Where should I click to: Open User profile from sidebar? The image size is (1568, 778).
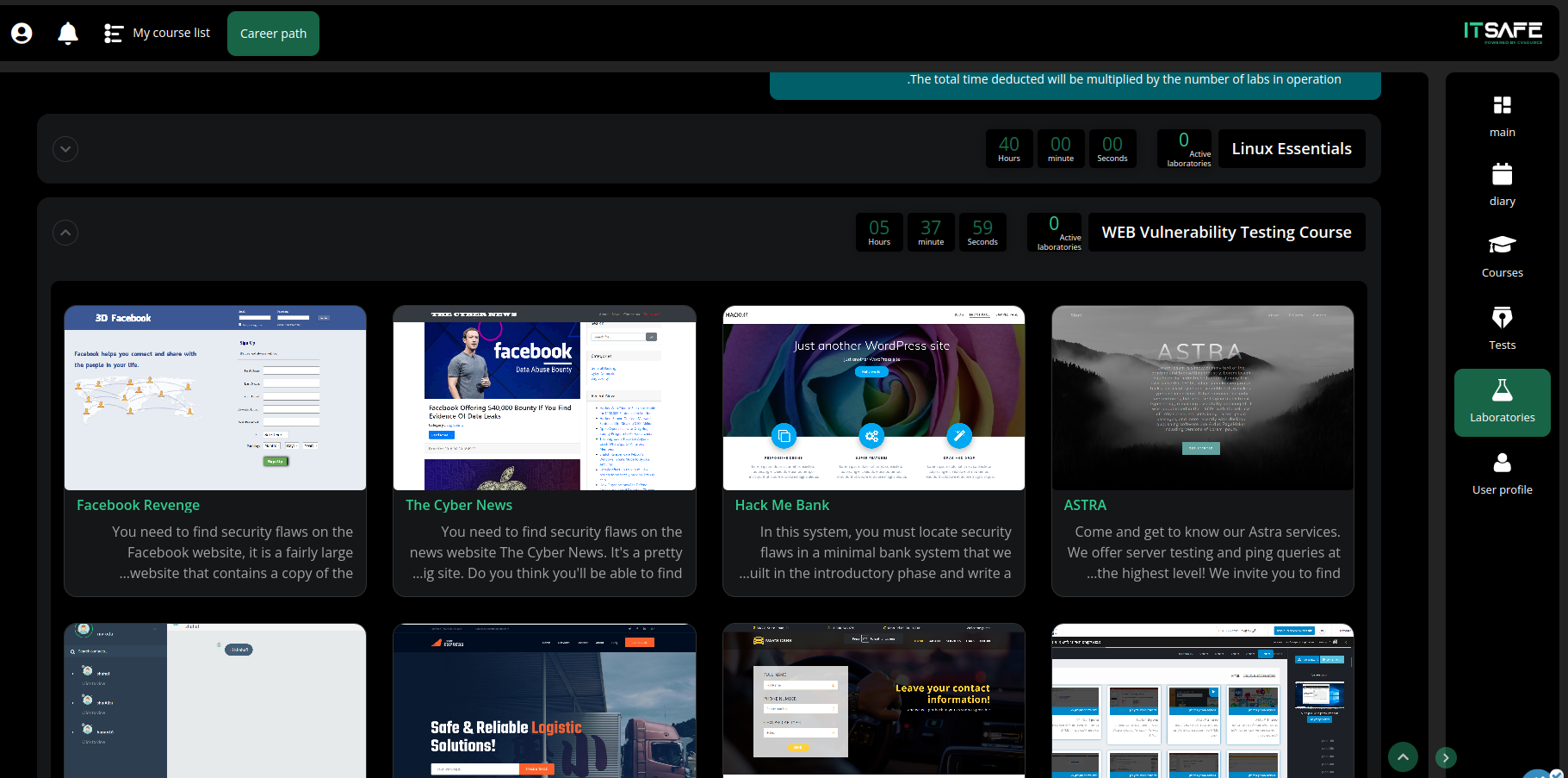pyautogui.click(x=1502, y=474)
